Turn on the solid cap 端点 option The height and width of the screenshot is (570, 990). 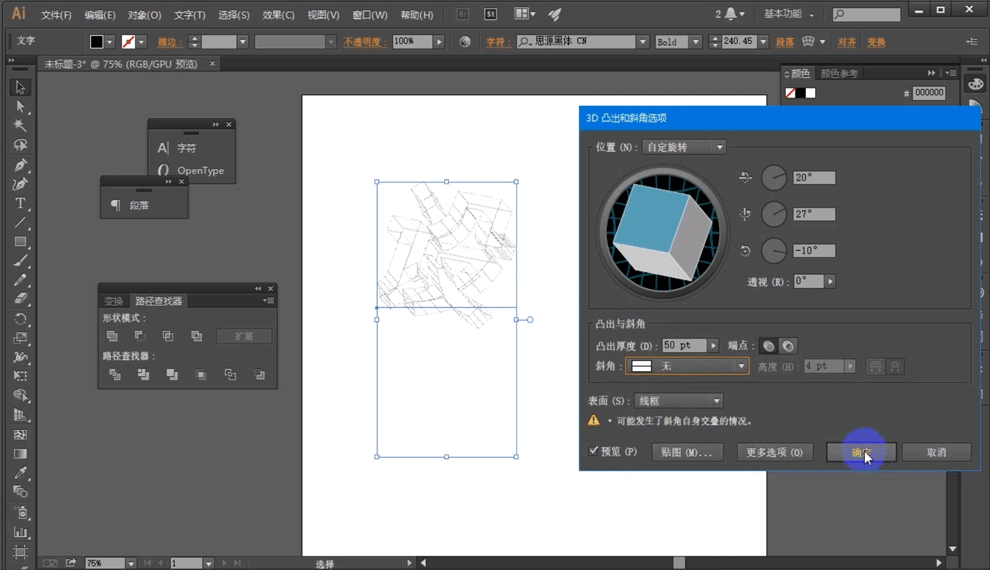(768, 346)
